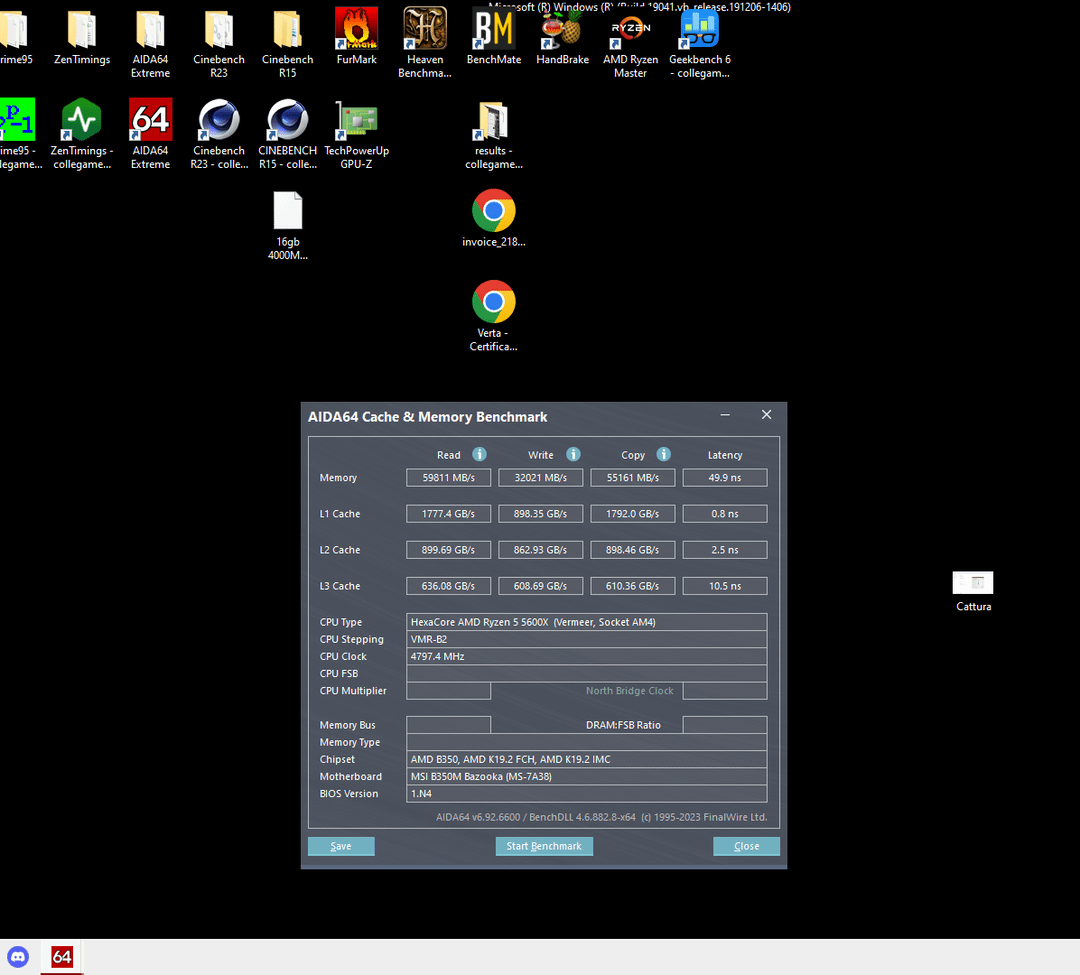
Task: Click the Save button in the AIDA64 benchmark window
Action: tap(341, 846)
